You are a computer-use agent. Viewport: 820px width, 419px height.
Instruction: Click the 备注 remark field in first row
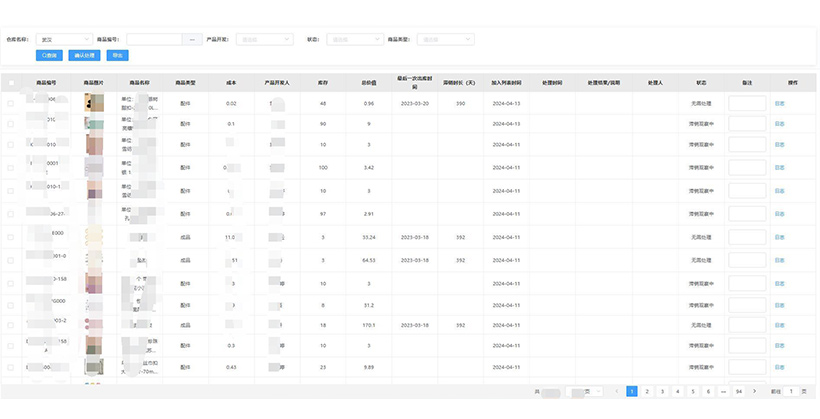(747, 103)
